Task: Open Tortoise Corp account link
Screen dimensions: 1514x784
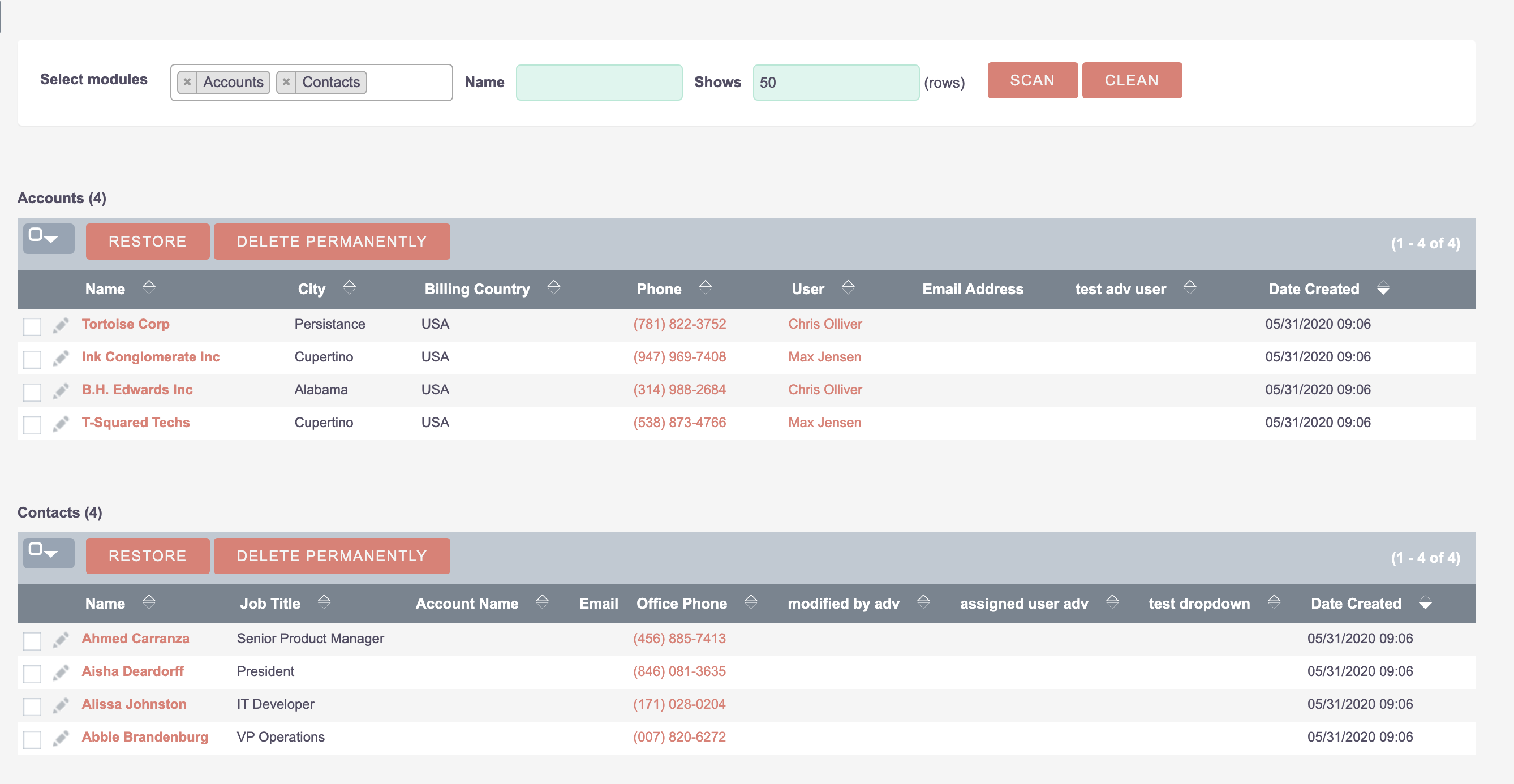Action: 125,324
